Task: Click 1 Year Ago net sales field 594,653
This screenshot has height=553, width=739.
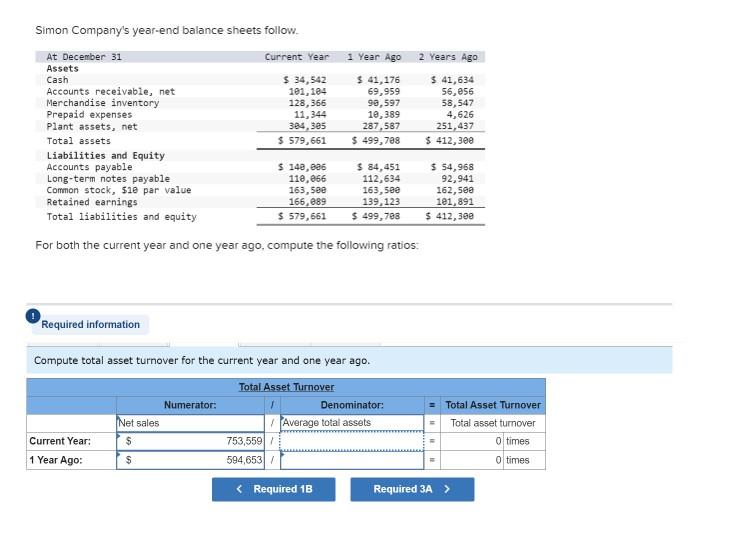Action: (x=190, y=460)
